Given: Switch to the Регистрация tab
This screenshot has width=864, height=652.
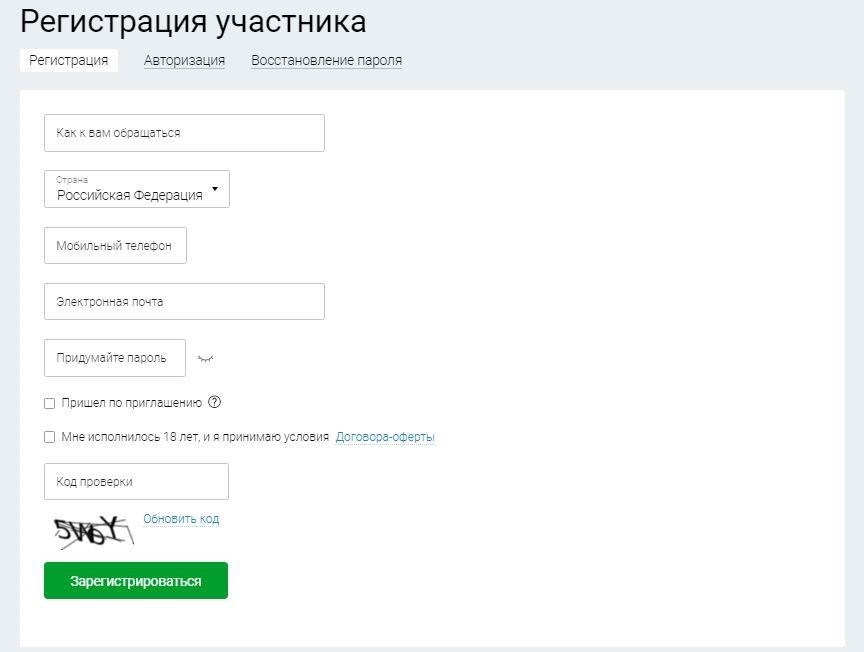Looking at the screenshot, I should (69, 60).
